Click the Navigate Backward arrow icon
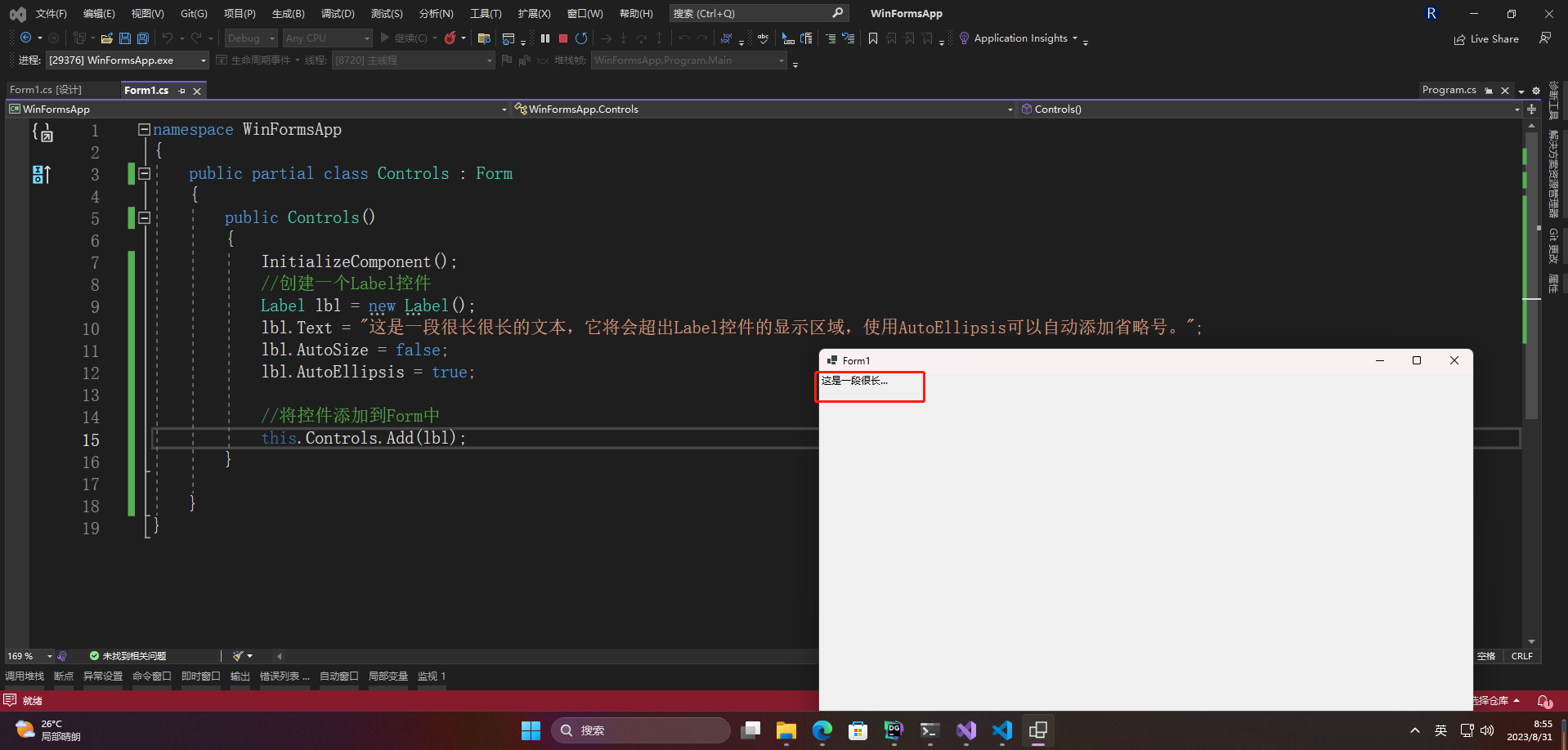 [x=25, y=38]
